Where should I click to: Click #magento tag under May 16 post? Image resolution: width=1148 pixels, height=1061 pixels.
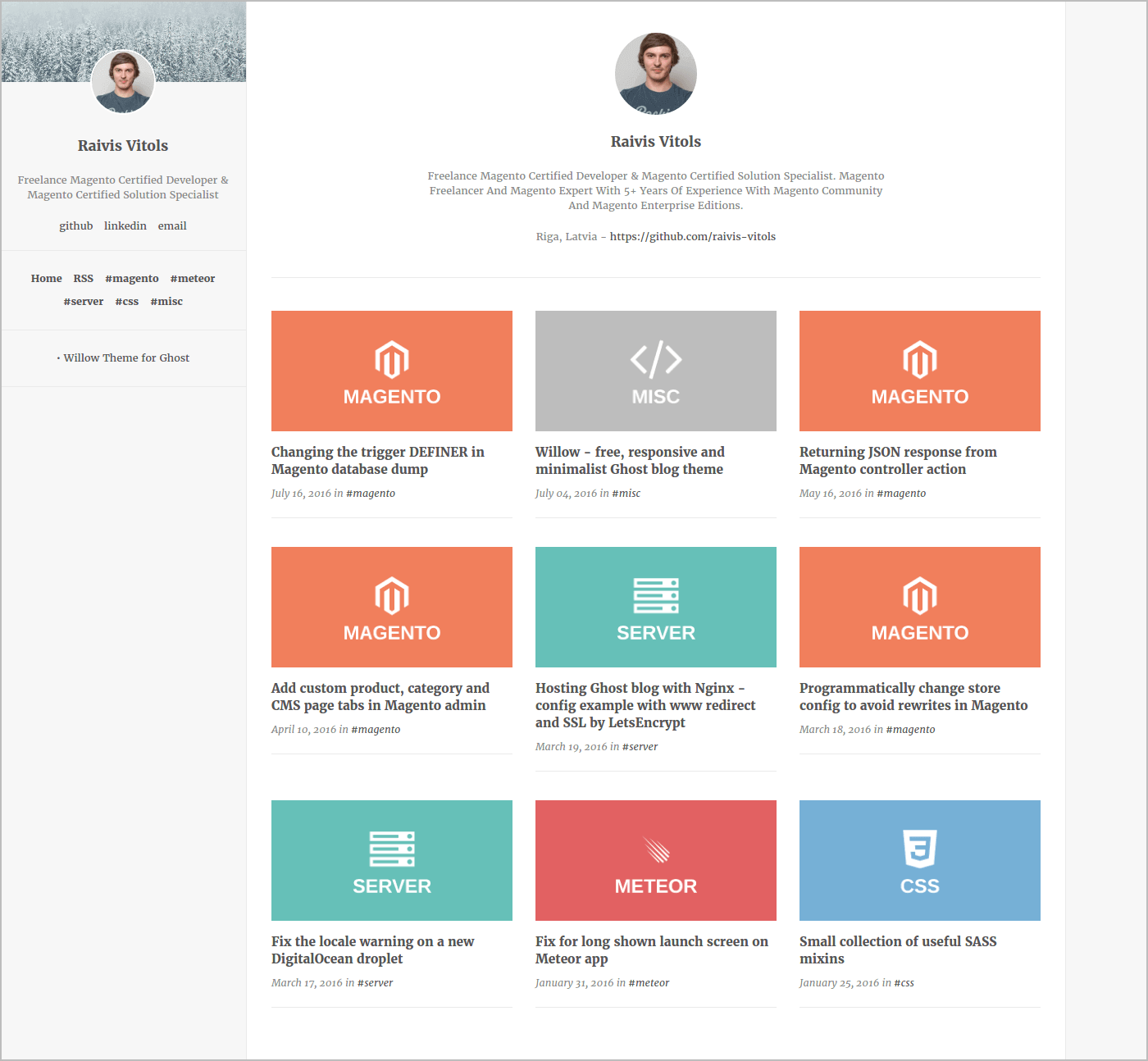point(901,493)
